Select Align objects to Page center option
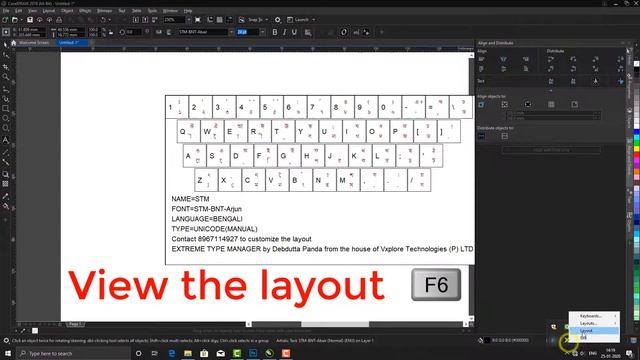Screen dimensions: 640x360 (528, 104)
